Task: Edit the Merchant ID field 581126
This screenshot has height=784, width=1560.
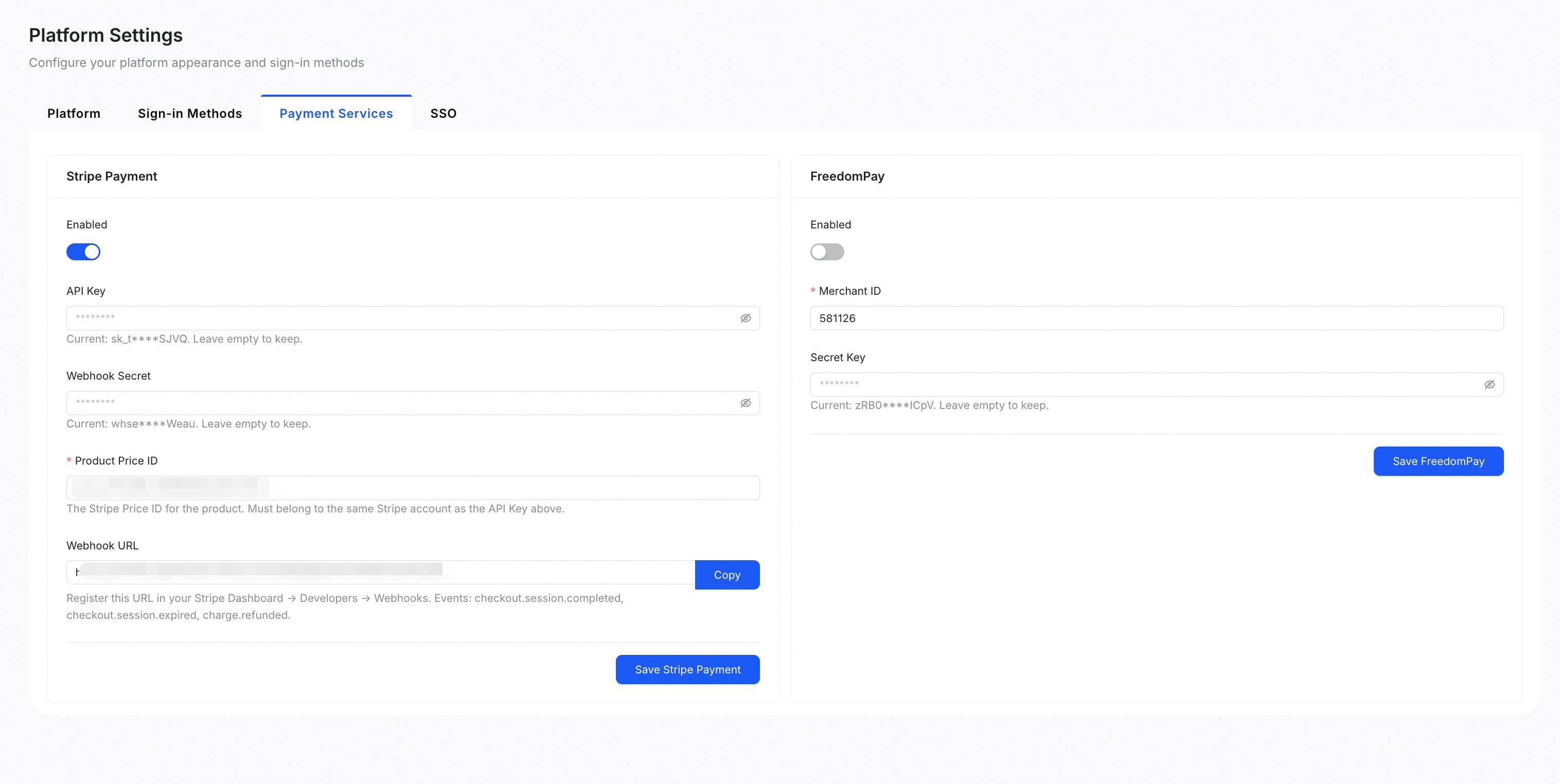Action: point(1157,318)
